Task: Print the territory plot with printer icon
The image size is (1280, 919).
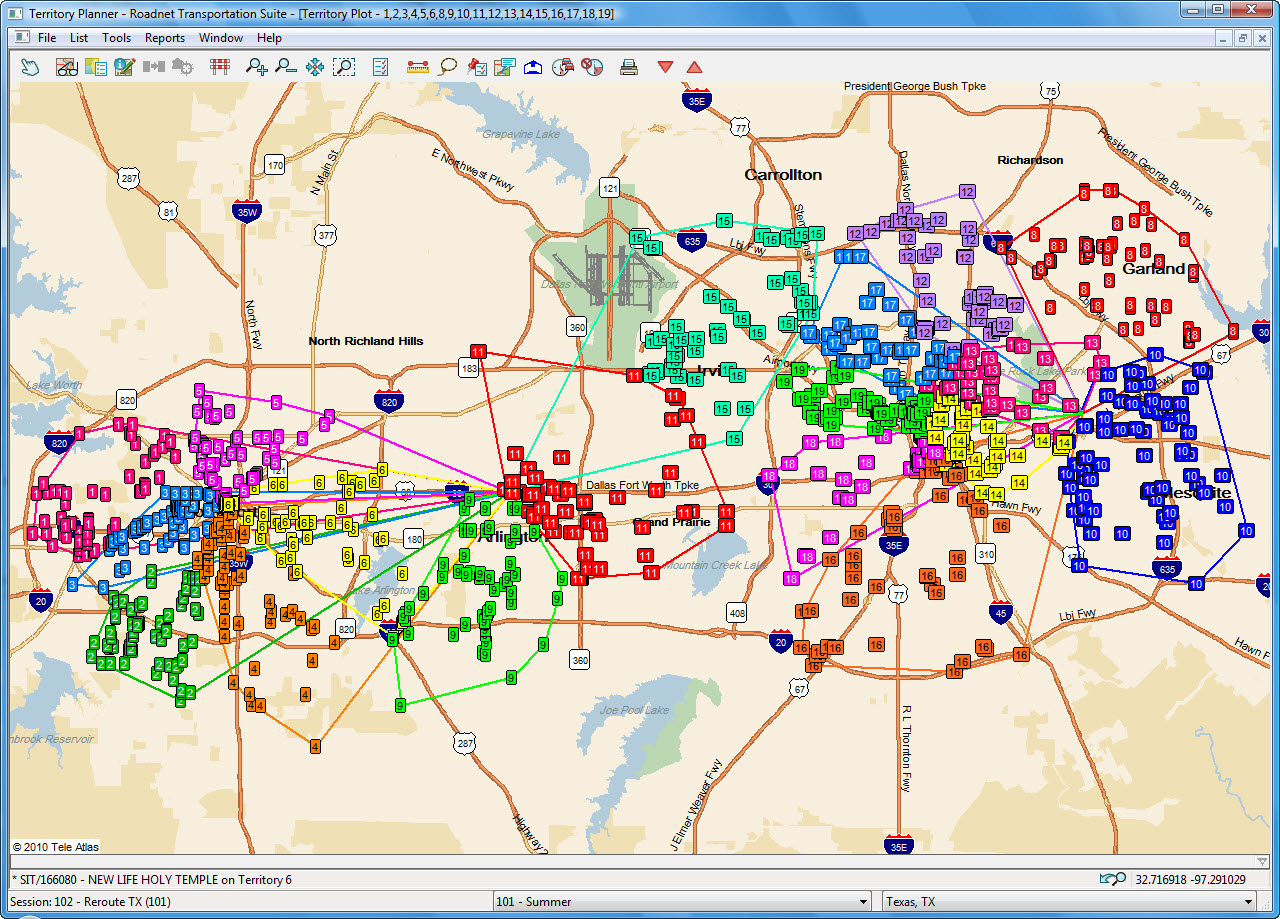Action: tap(629, 67)
